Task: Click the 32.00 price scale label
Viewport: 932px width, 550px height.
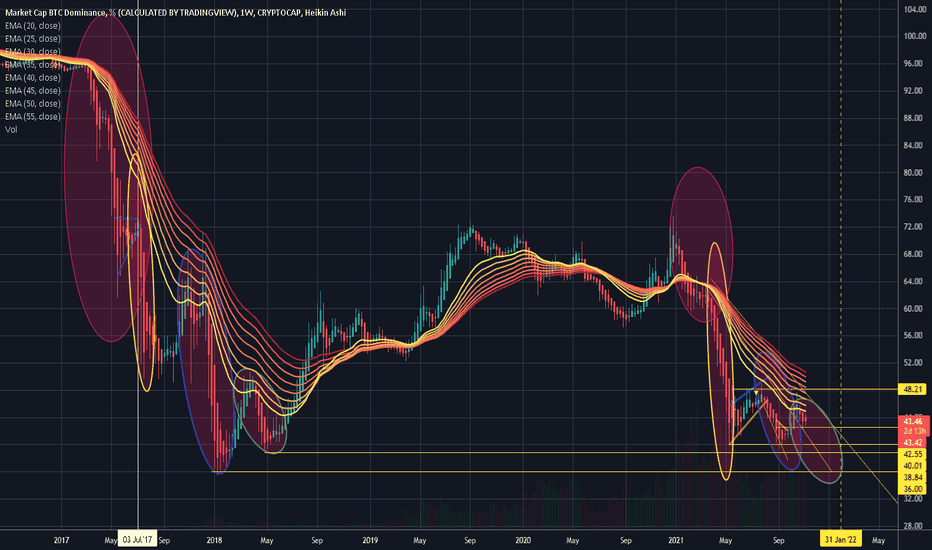Action: pyautogui.click(x=914, y=499)
